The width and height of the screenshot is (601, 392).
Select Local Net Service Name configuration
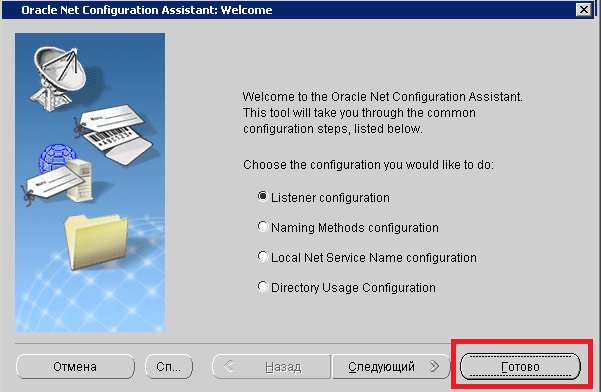click(x=263, y=257)
